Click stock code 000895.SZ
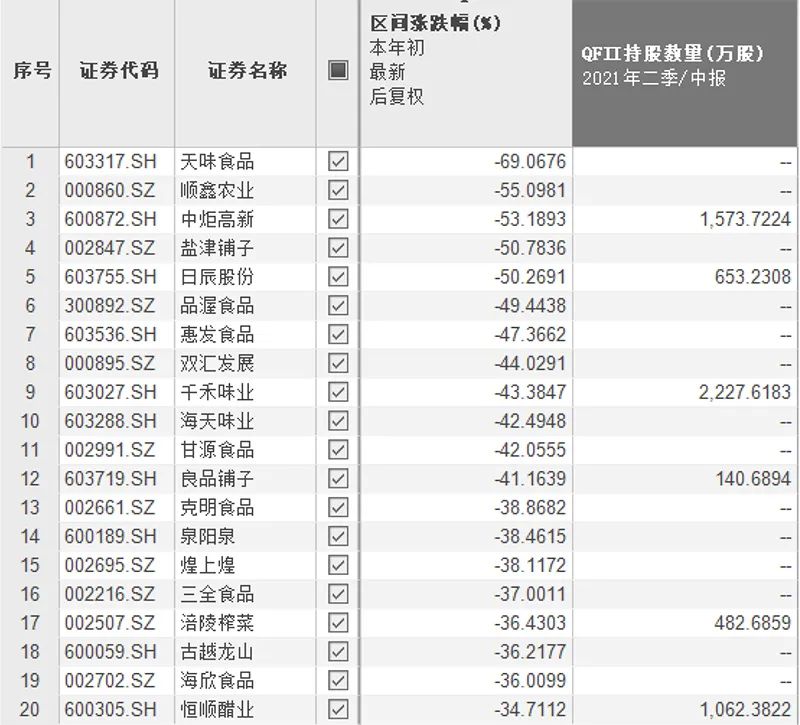Screen dimensions: 800x725 (x=109, y=363)
